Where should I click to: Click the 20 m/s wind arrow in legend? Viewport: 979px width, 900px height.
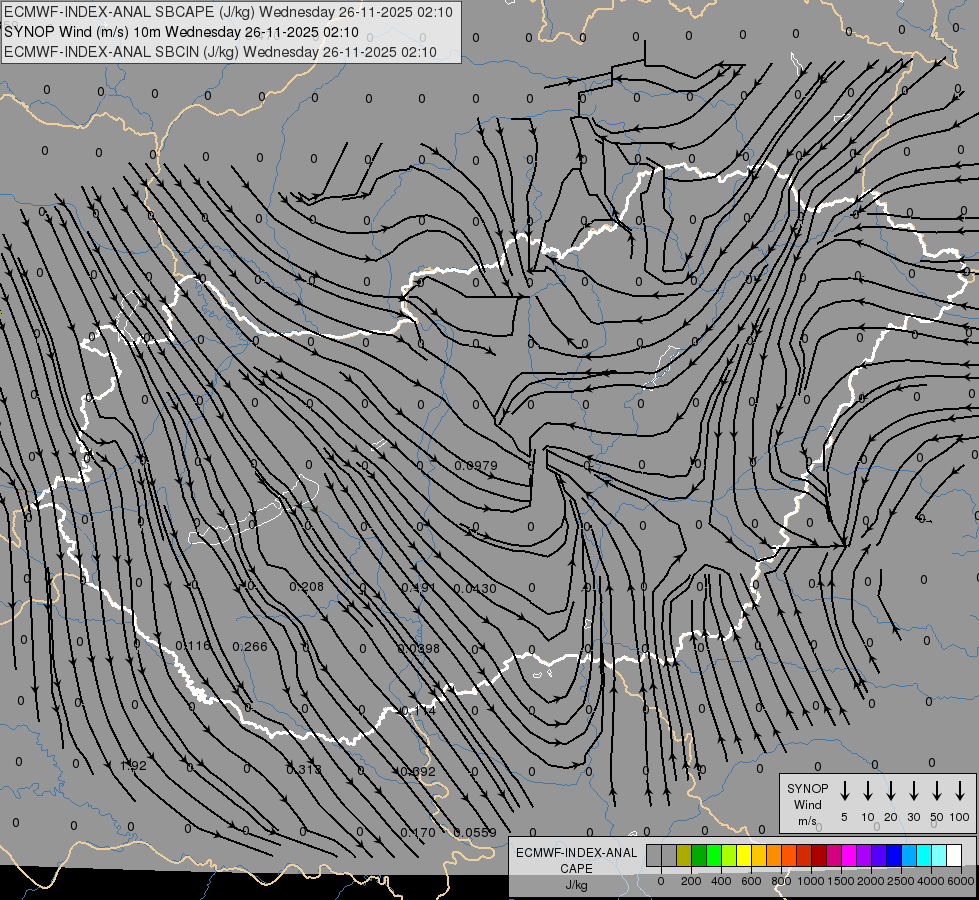coord(890,791)
